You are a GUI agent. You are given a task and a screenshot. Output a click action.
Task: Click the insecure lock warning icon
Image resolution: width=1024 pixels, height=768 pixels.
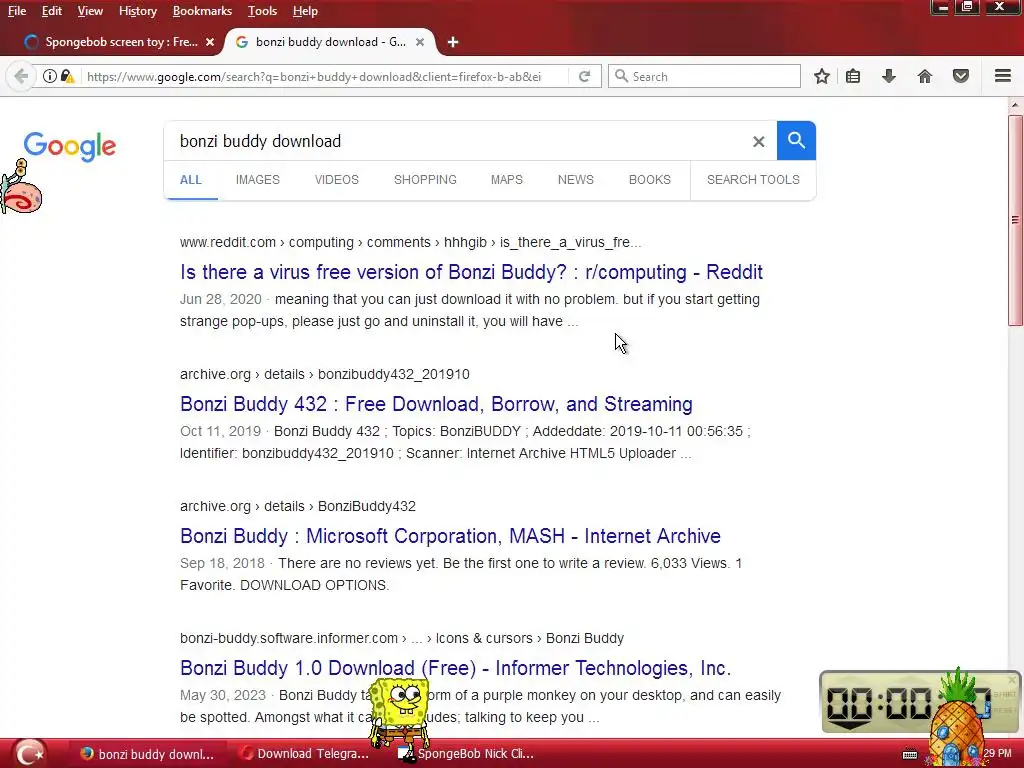tap(67, 76)
